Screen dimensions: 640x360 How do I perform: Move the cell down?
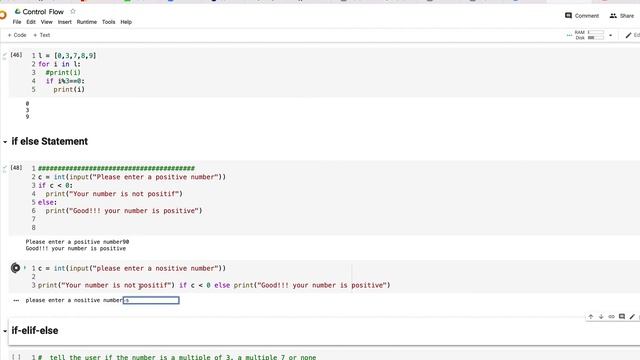[x=601, y=317]
